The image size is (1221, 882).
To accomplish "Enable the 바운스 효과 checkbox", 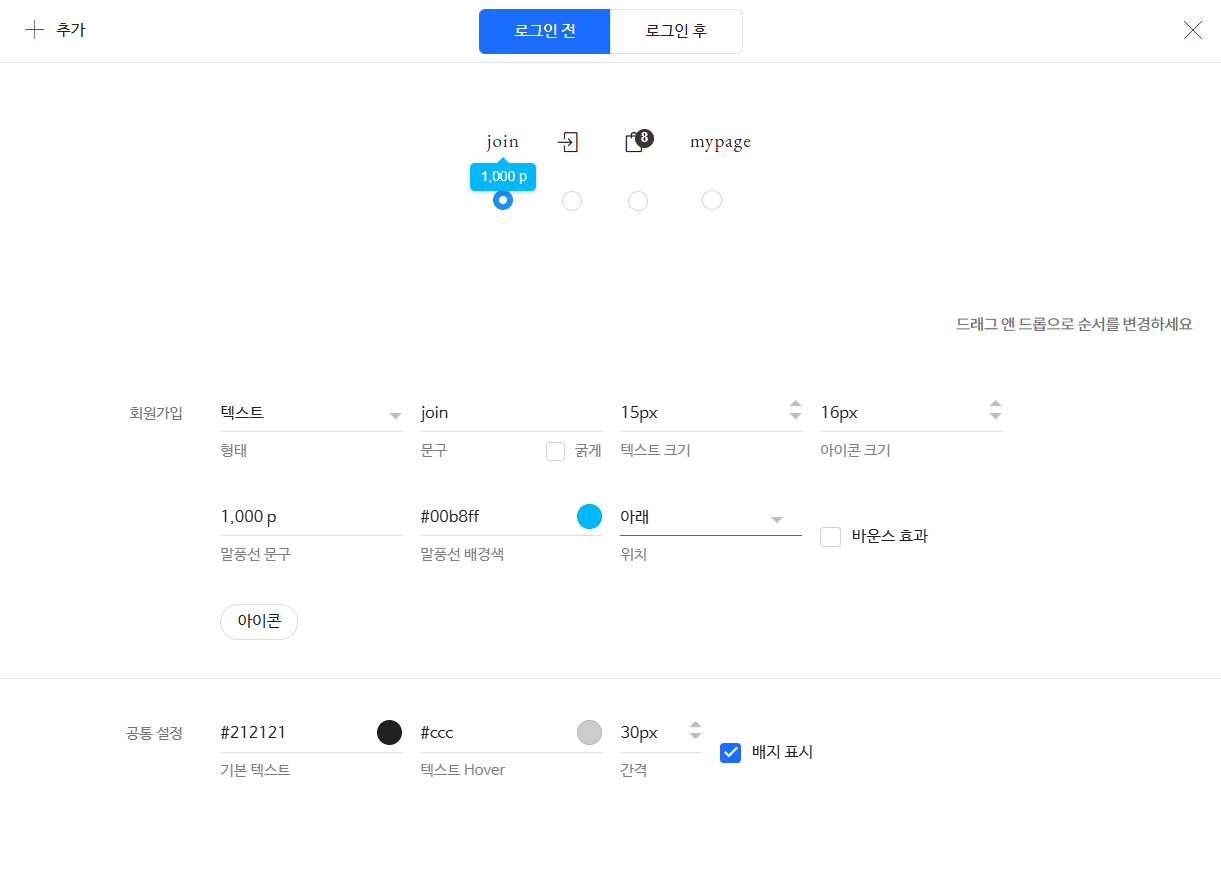I will coord(830,537).
